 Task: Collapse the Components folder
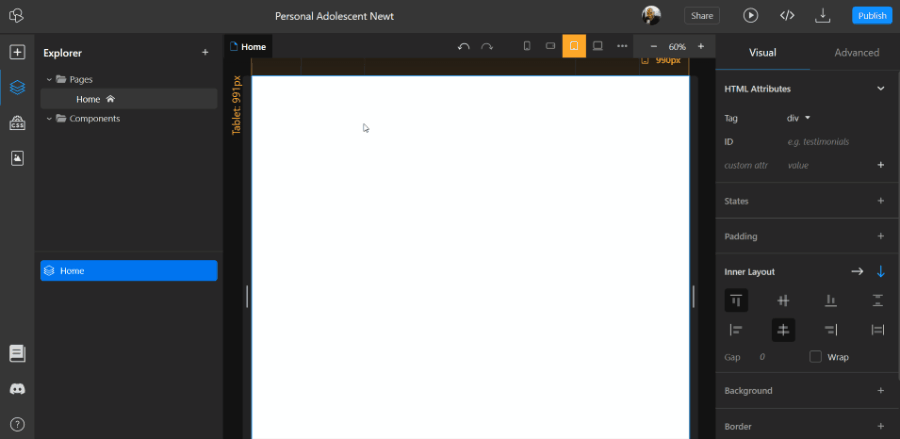pos(49,118)
